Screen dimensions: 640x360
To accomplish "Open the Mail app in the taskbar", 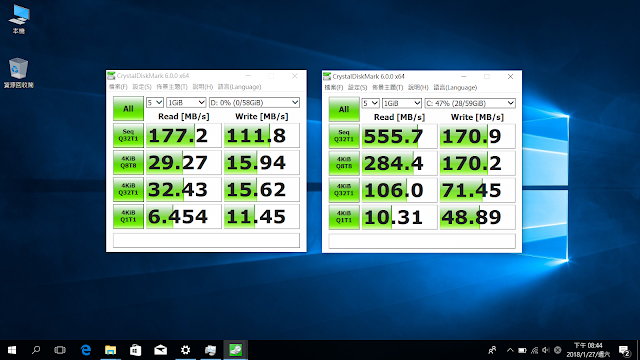I will tap(160, 350).
